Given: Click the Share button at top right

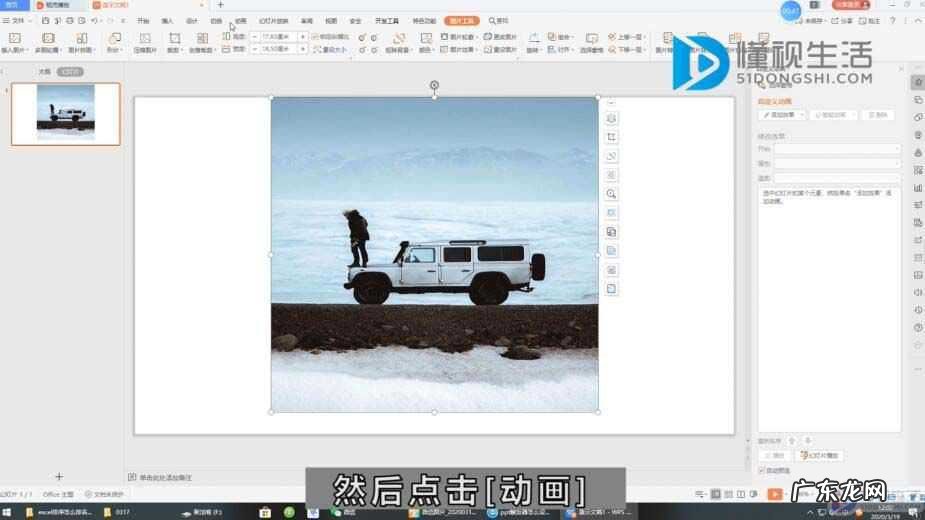Looking at the screenshot, I should [842, 21].
